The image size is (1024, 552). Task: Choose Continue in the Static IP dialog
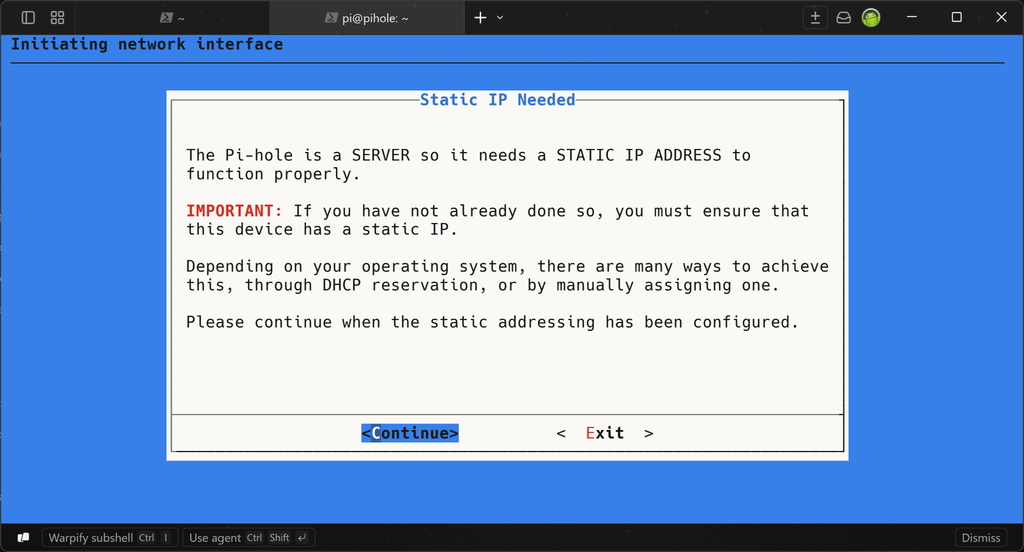410,433
